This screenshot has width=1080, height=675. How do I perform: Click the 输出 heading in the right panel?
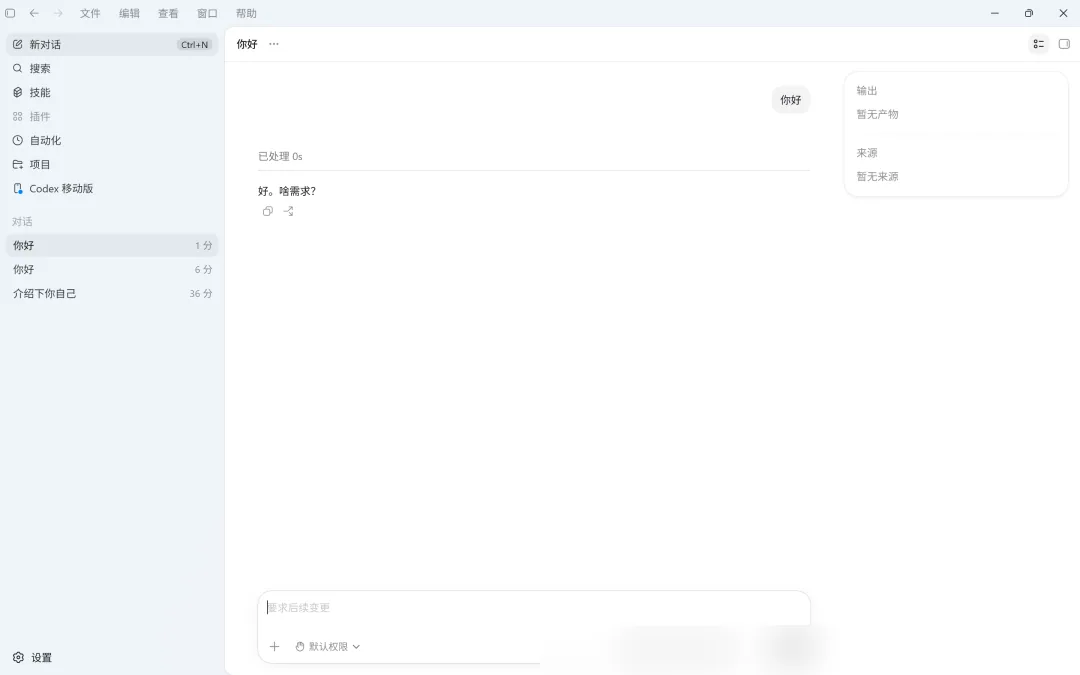pyautogui.click(x=867, y=90)
